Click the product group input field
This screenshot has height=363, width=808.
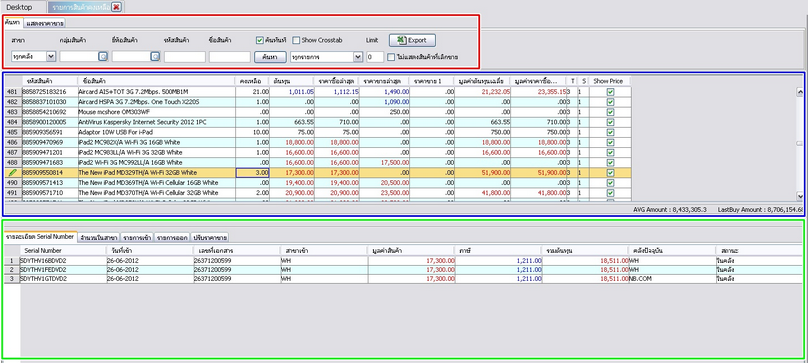pos(79,57)
